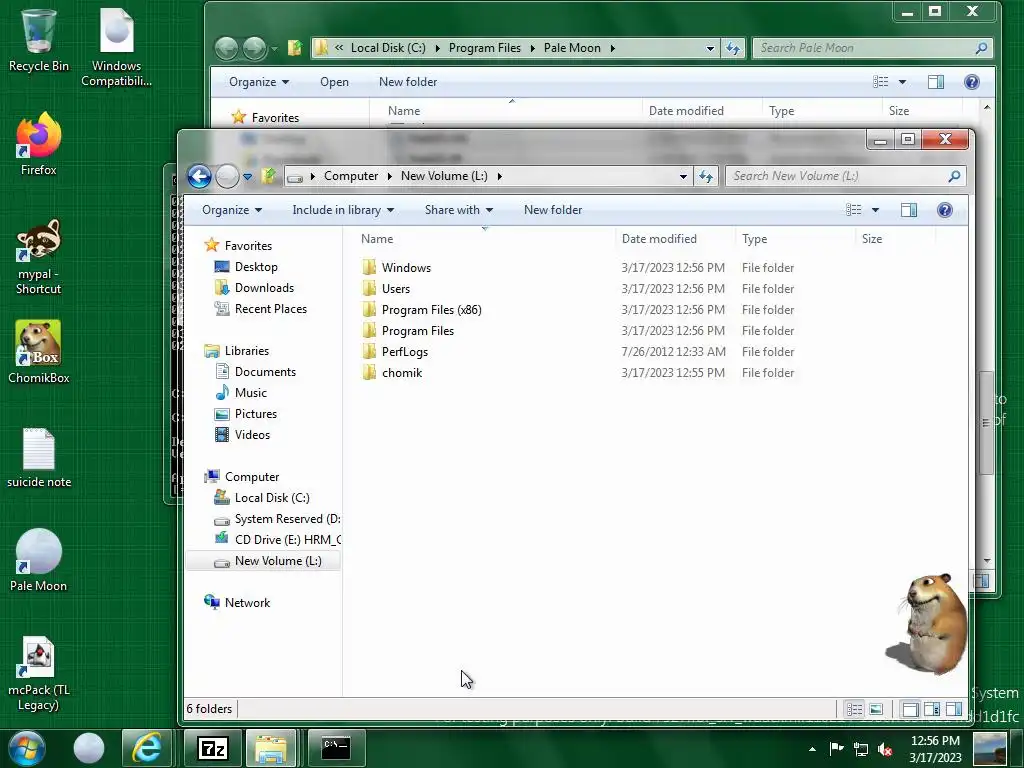
Task: Launch Firefox from the desktop
Action: 39,144
